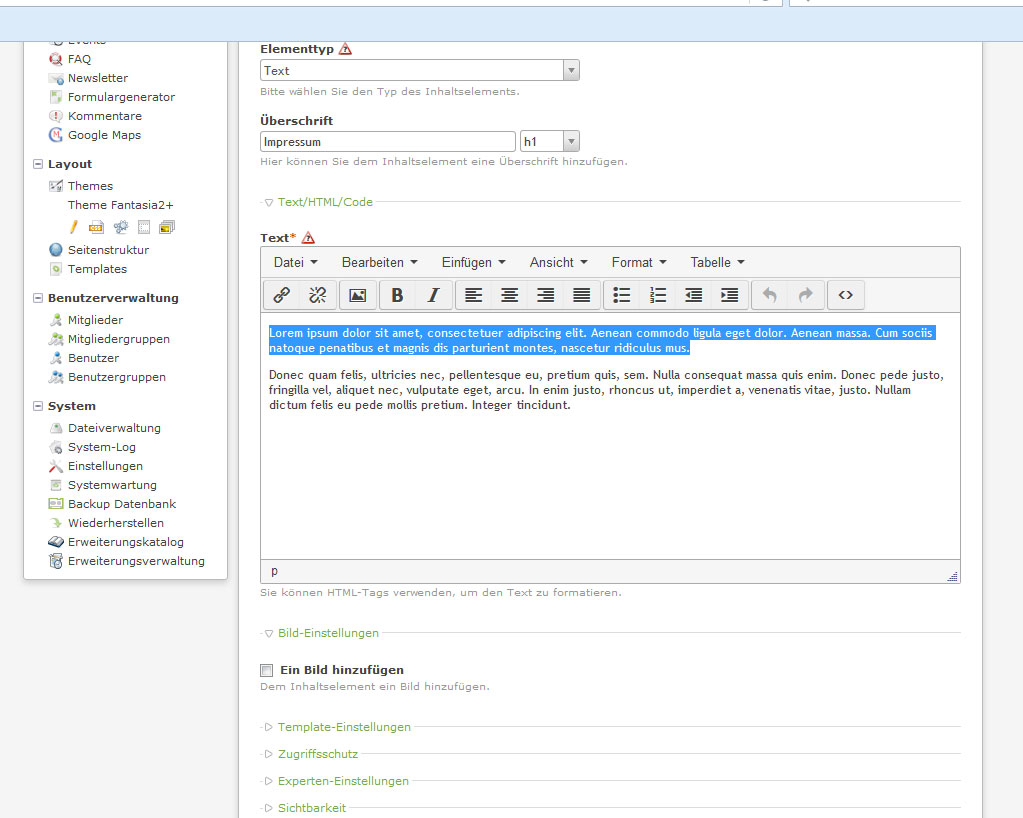This screenshot has width=1023, height=818.
Task: Open the Tabelle menu
Action: [717, 262]
